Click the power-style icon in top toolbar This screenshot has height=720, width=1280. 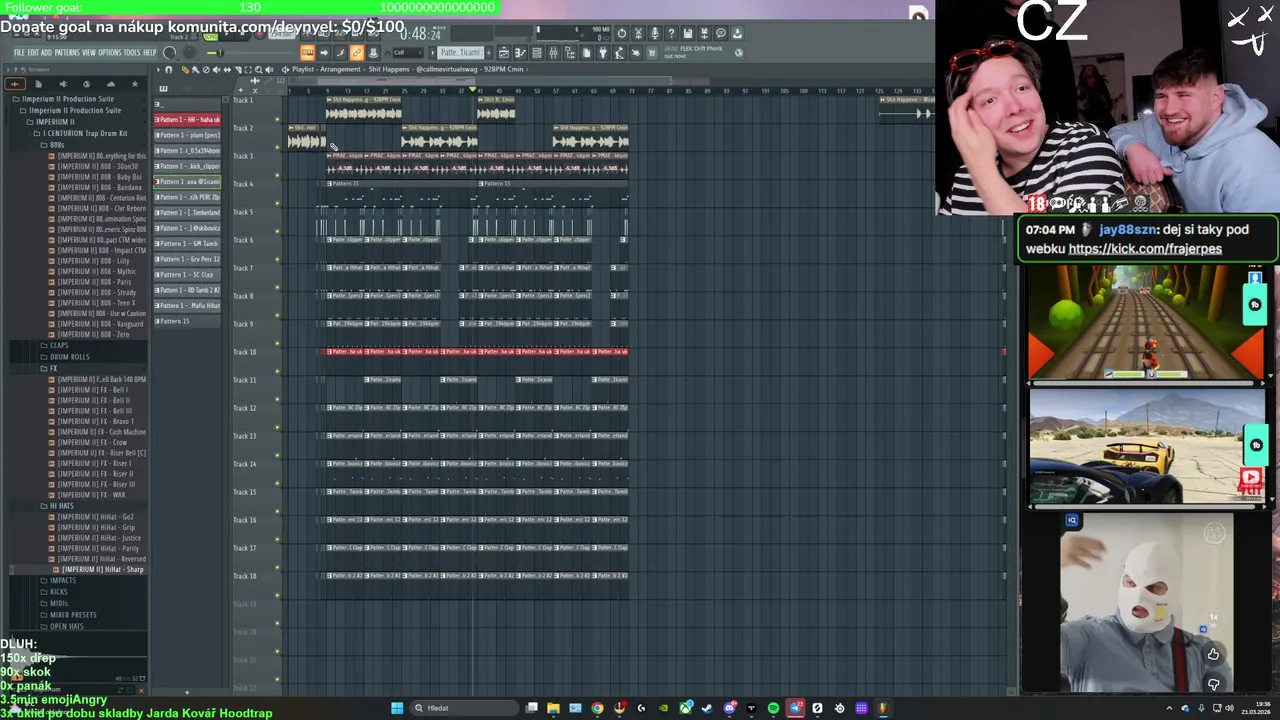tap(621, 33)
